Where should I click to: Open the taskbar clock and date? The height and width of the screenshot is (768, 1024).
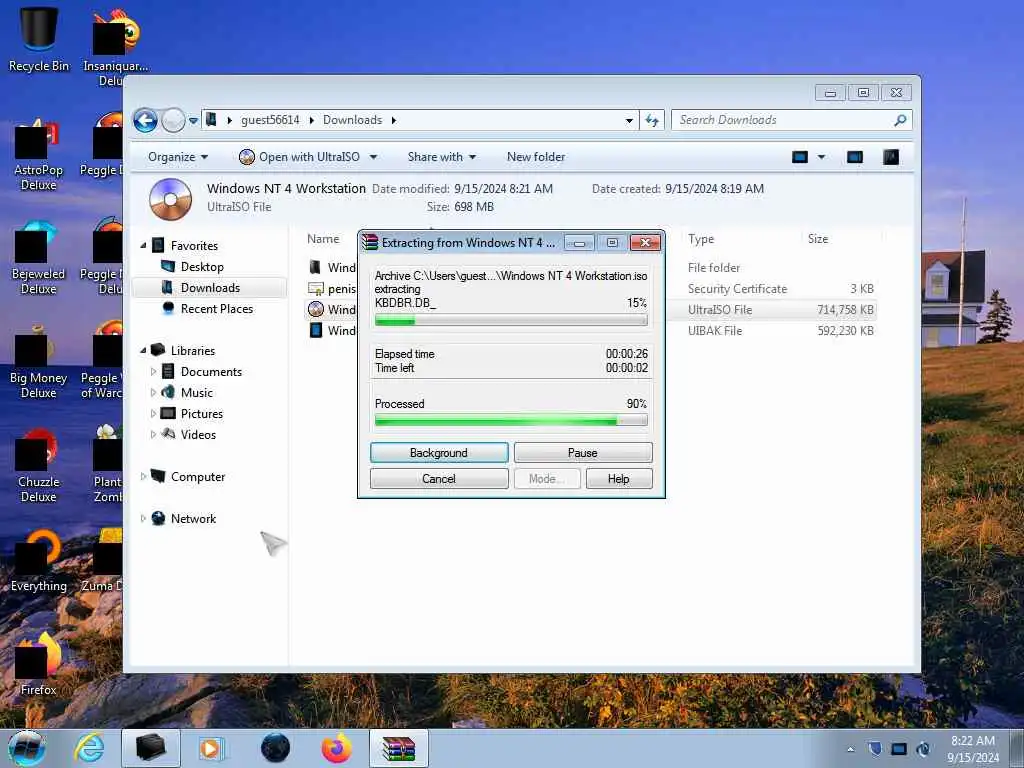point(973,749)
